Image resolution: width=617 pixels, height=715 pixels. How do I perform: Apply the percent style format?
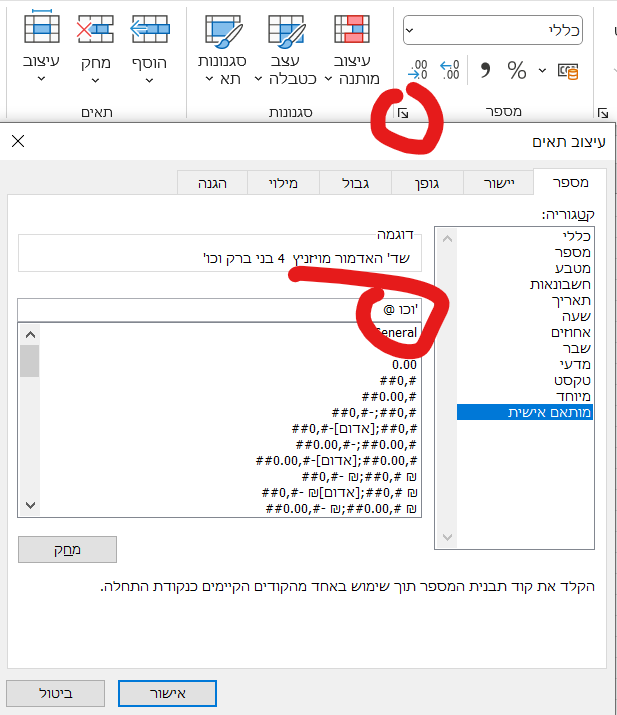click(x=517, y=70)
